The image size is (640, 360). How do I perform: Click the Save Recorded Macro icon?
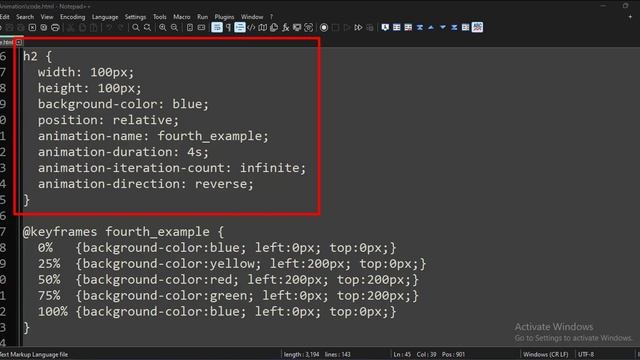pyautogui.click(x=370, y=28)
